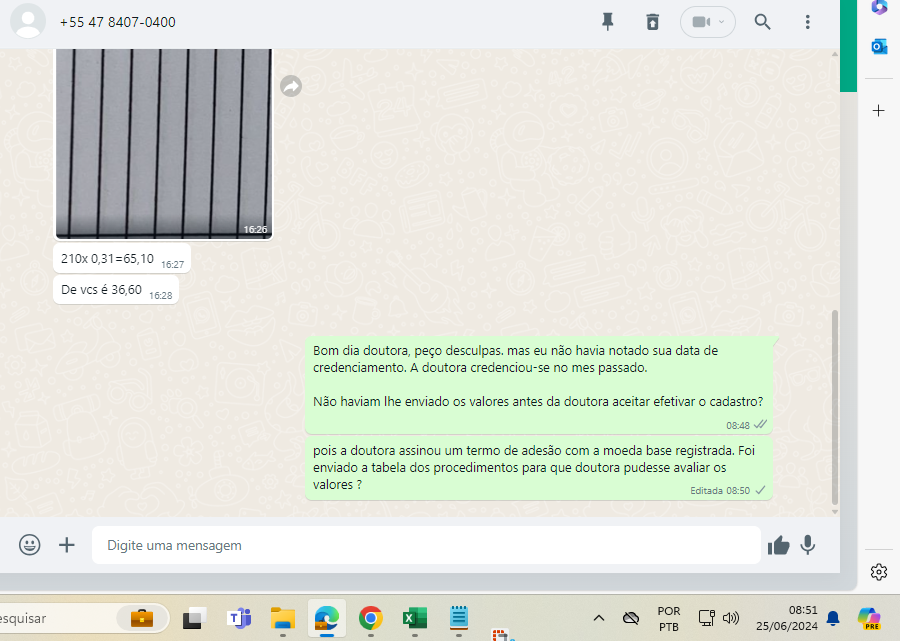Pin this chat with the pushpin icon
Screen dimensions: 900x641
(x=607, y=22)
